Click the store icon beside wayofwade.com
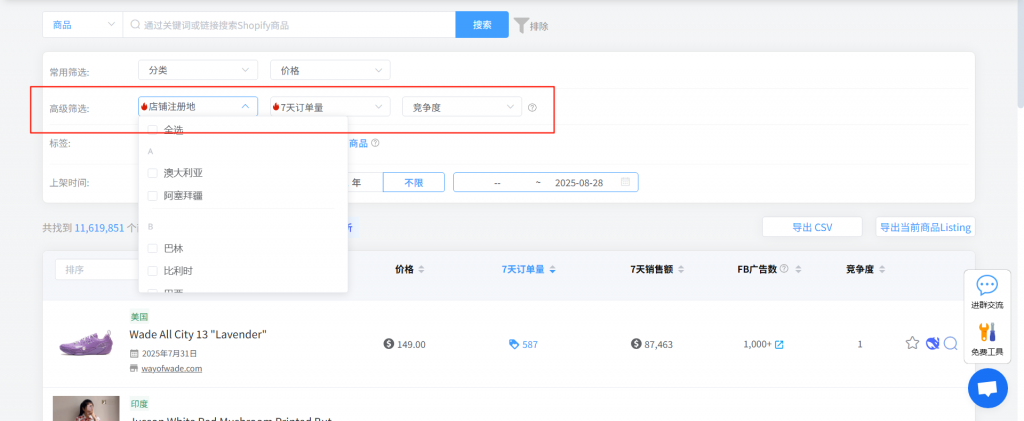 pos(135,368)
